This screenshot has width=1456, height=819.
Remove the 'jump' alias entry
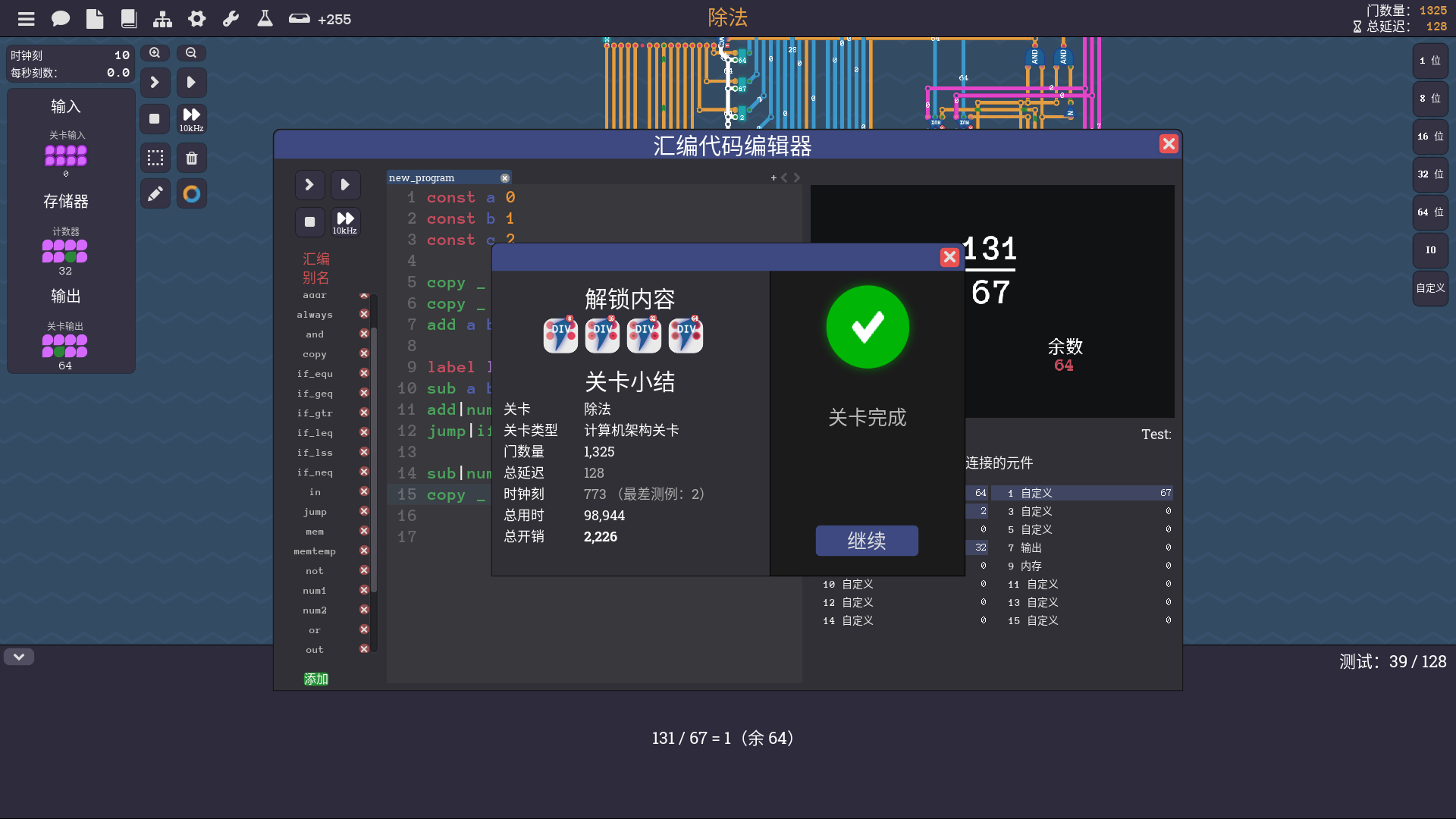click(364, 511)
